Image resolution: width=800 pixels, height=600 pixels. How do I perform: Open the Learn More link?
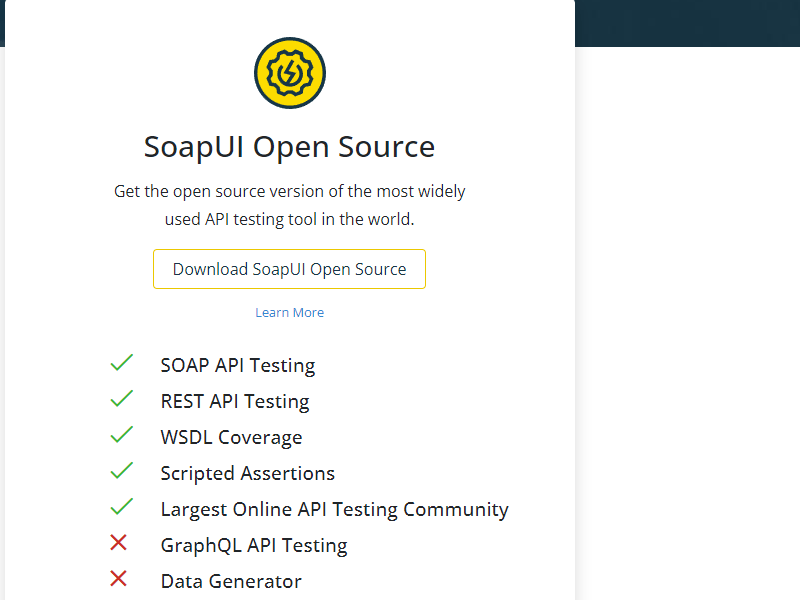[x=289, y=312]
